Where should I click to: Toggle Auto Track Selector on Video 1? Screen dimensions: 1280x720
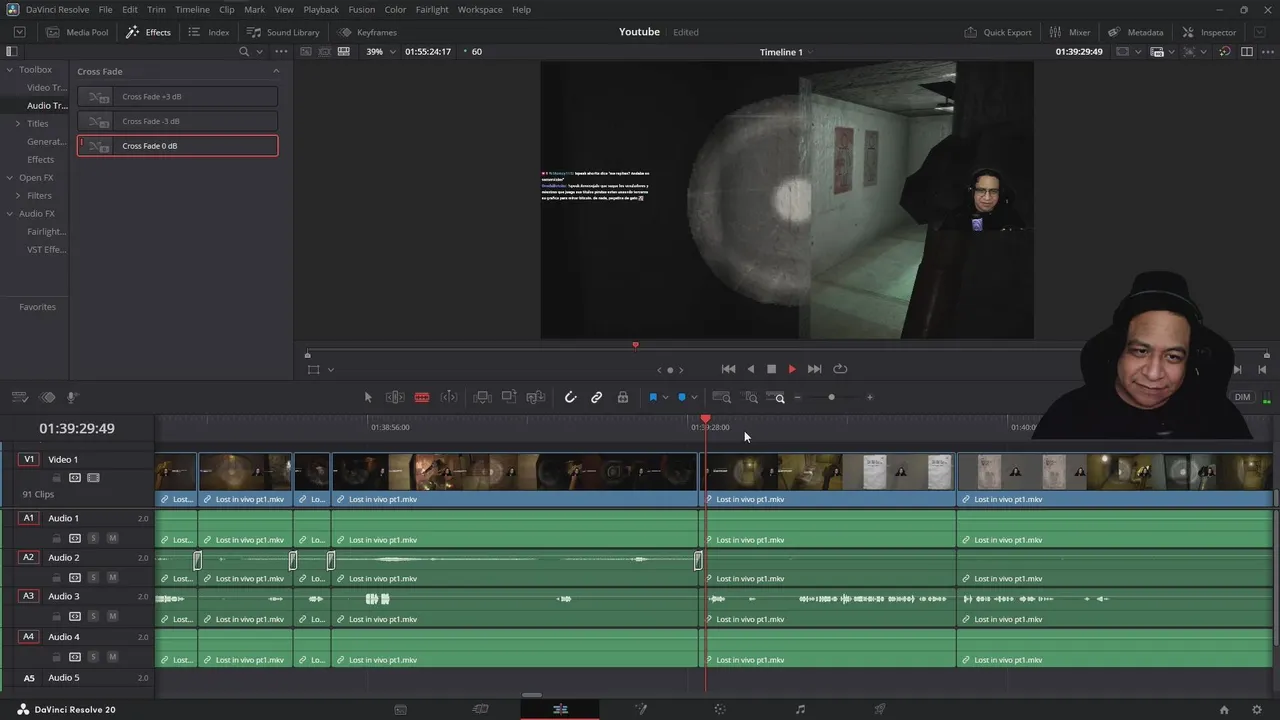75,478
